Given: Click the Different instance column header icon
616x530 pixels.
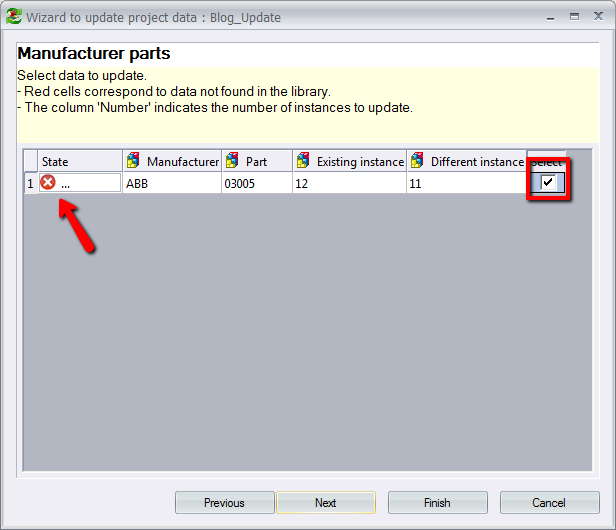Looking at the screenshot, I should click(x=417, y=161).
